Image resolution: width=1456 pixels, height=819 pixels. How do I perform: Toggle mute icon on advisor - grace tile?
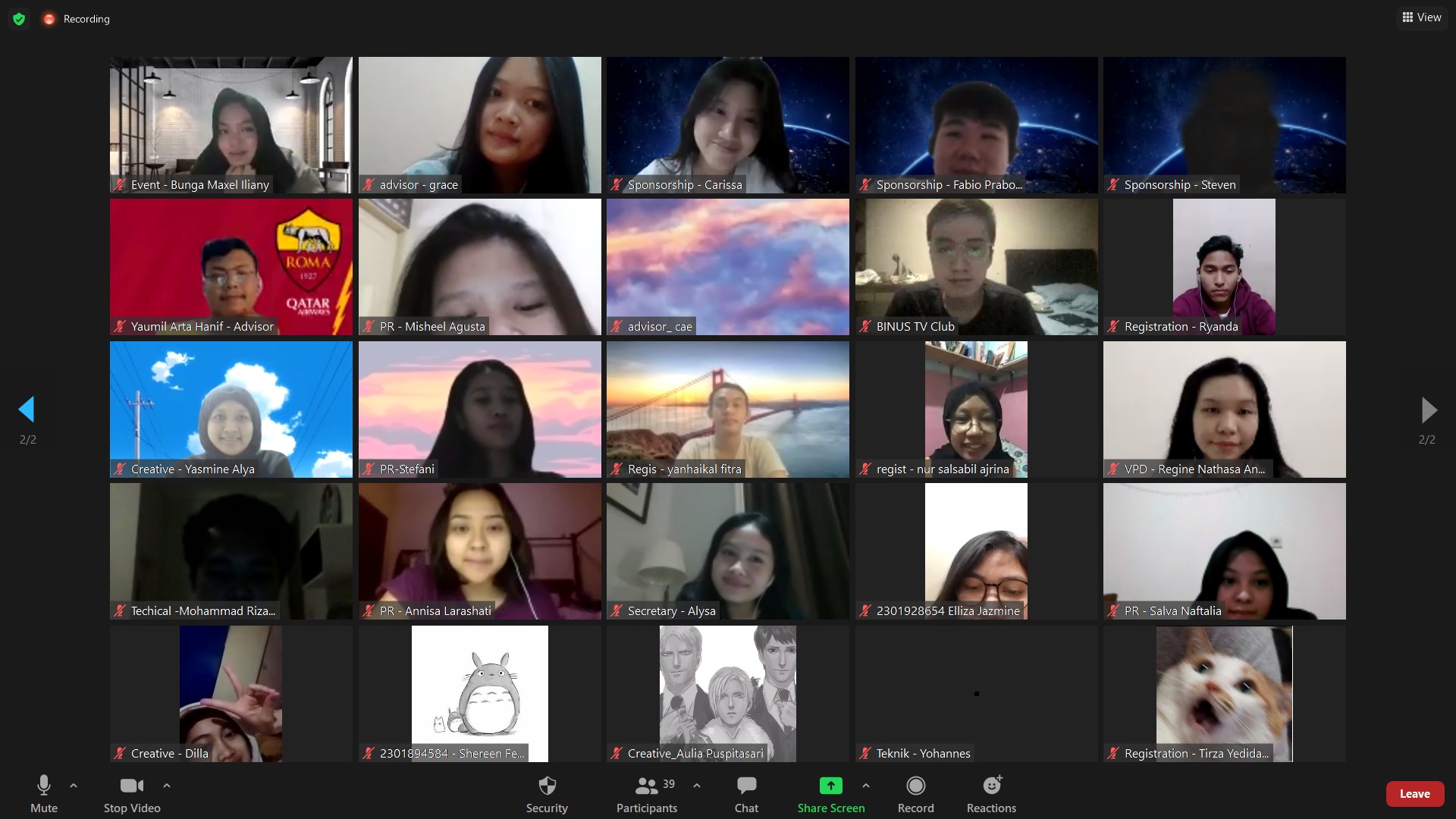coord(368,185)
